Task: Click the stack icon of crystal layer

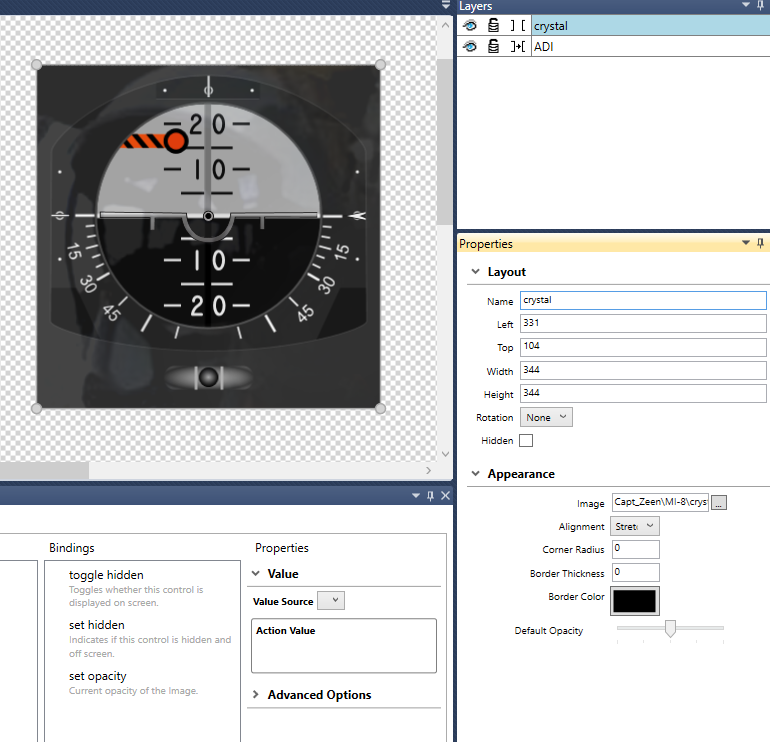Action: click(x=494, y=26)
